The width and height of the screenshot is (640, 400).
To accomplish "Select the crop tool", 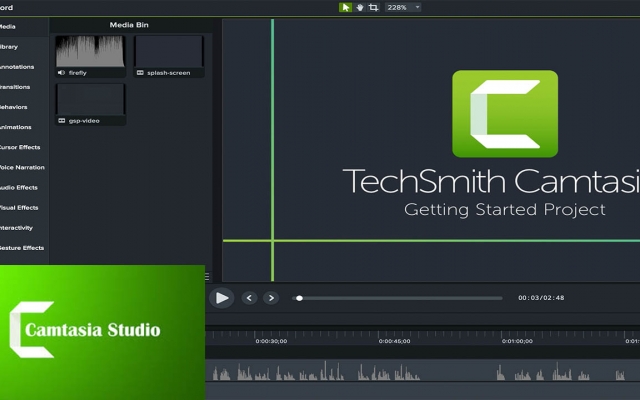I will tap(373, 7).
